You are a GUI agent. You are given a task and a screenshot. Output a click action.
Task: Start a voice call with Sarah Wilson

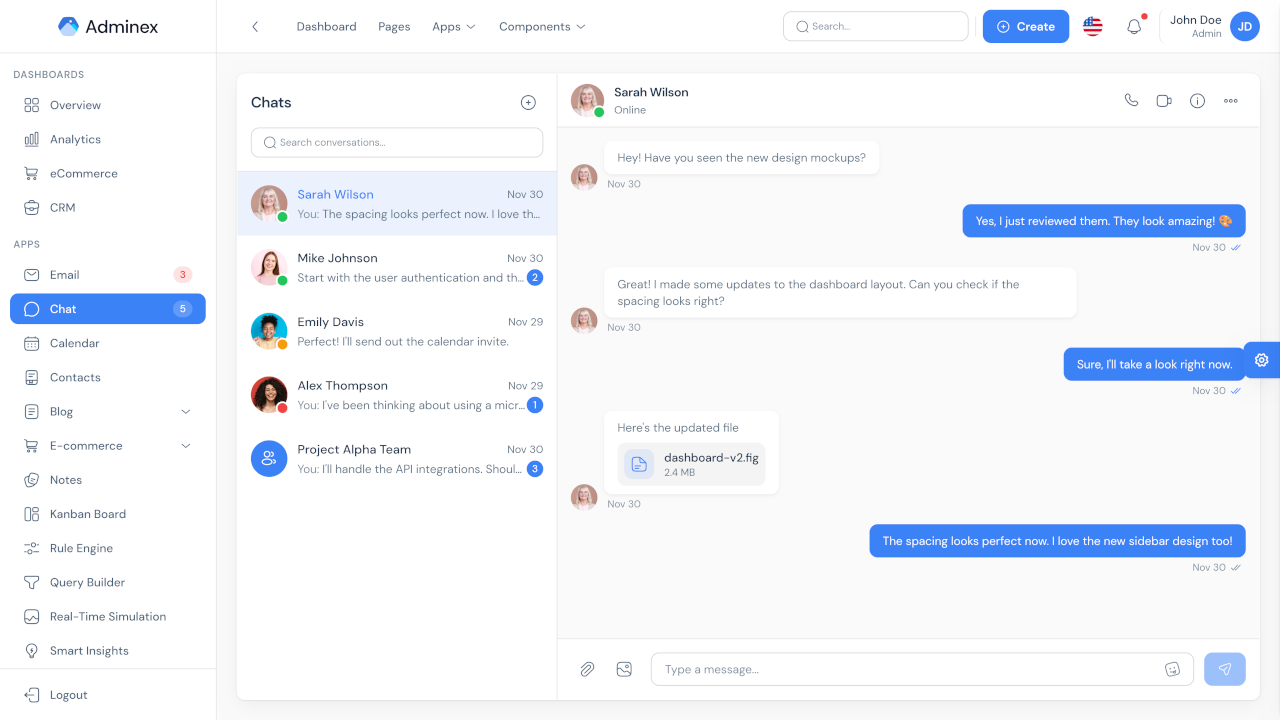(x=1131, y=100)
